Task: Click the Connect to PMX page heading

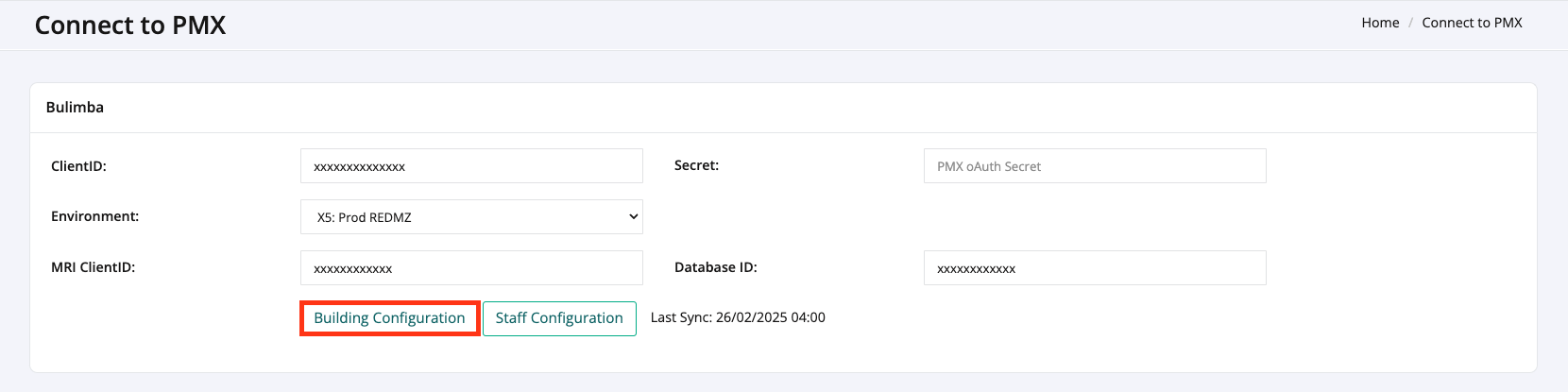Action: coord(130,26)
